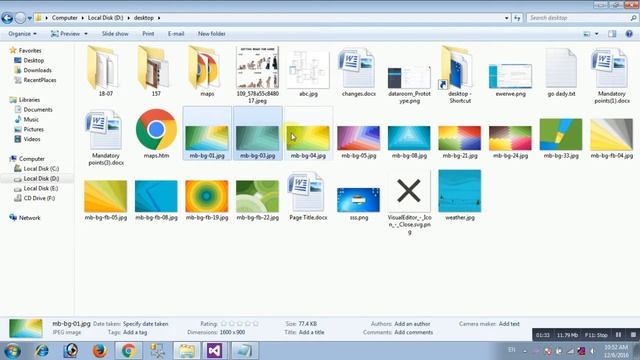Screen dimensions: 640x360
Task: Open the address bar history dropdown
Action: click(507, 18)
